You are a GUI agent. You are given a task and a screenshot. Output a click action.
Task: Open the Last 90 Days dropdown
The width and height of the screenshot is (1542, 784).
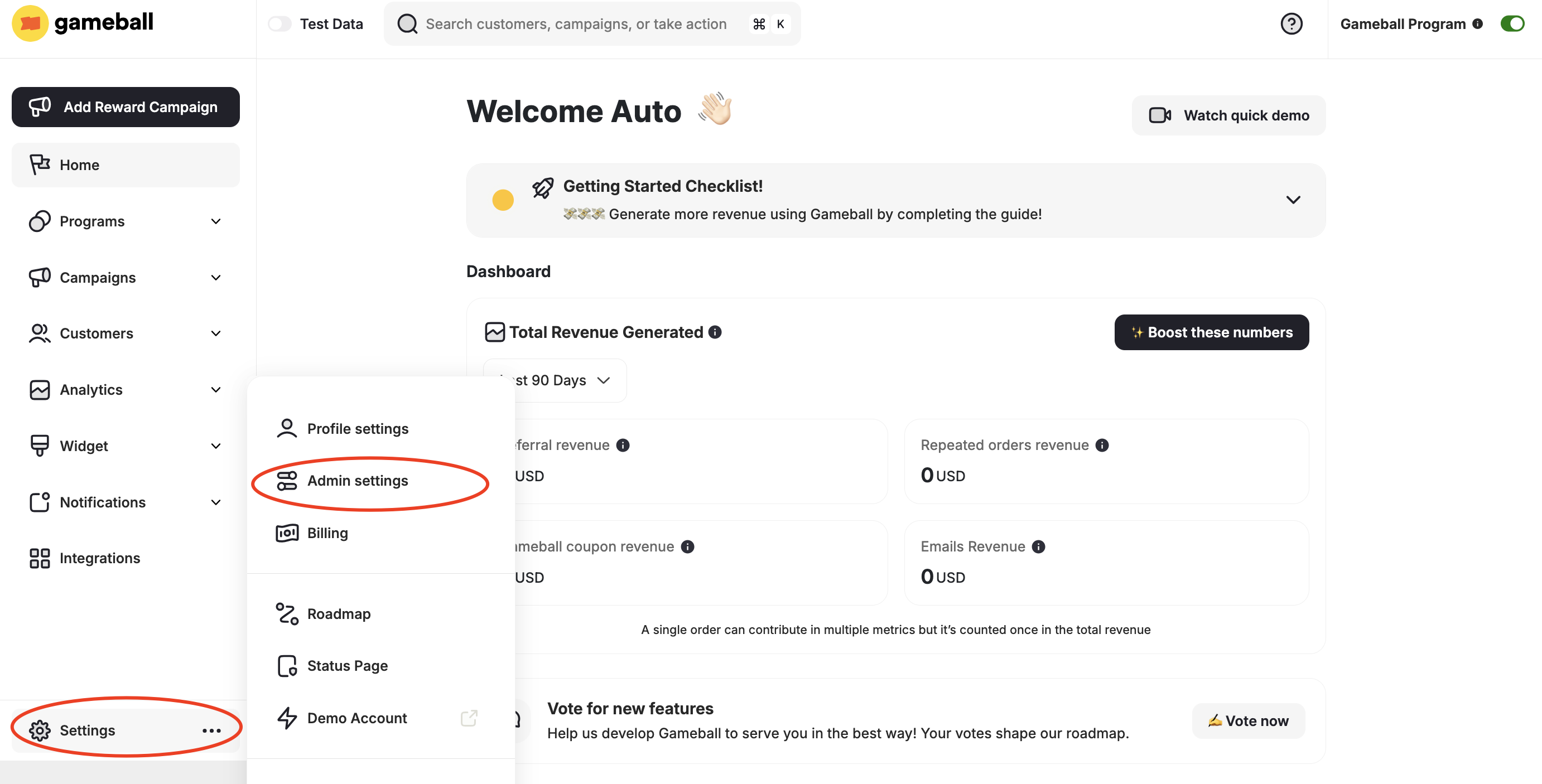[555, 381]
